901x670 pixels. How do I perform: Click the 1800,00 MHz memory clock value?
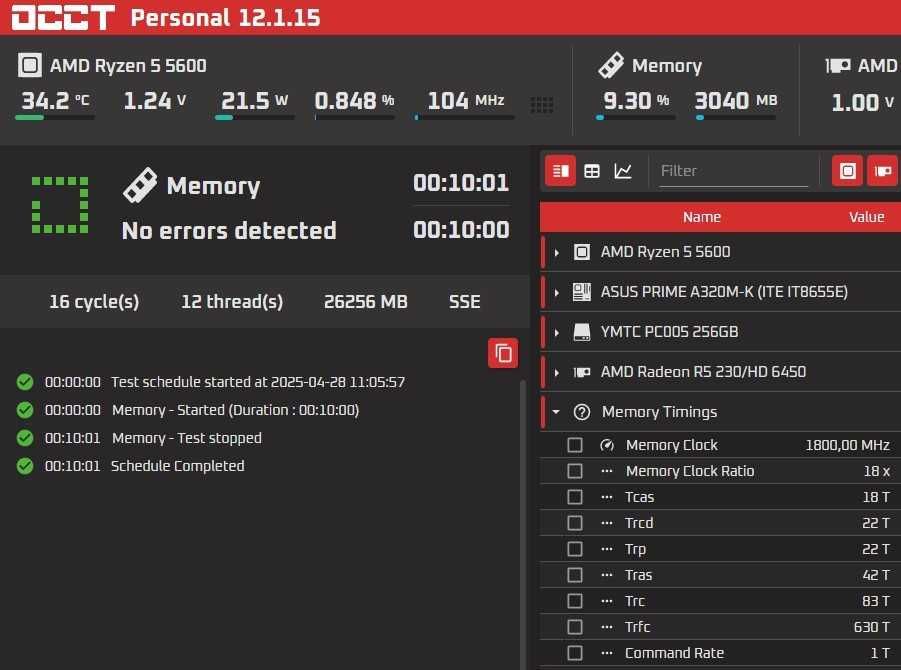coord(848,445)
